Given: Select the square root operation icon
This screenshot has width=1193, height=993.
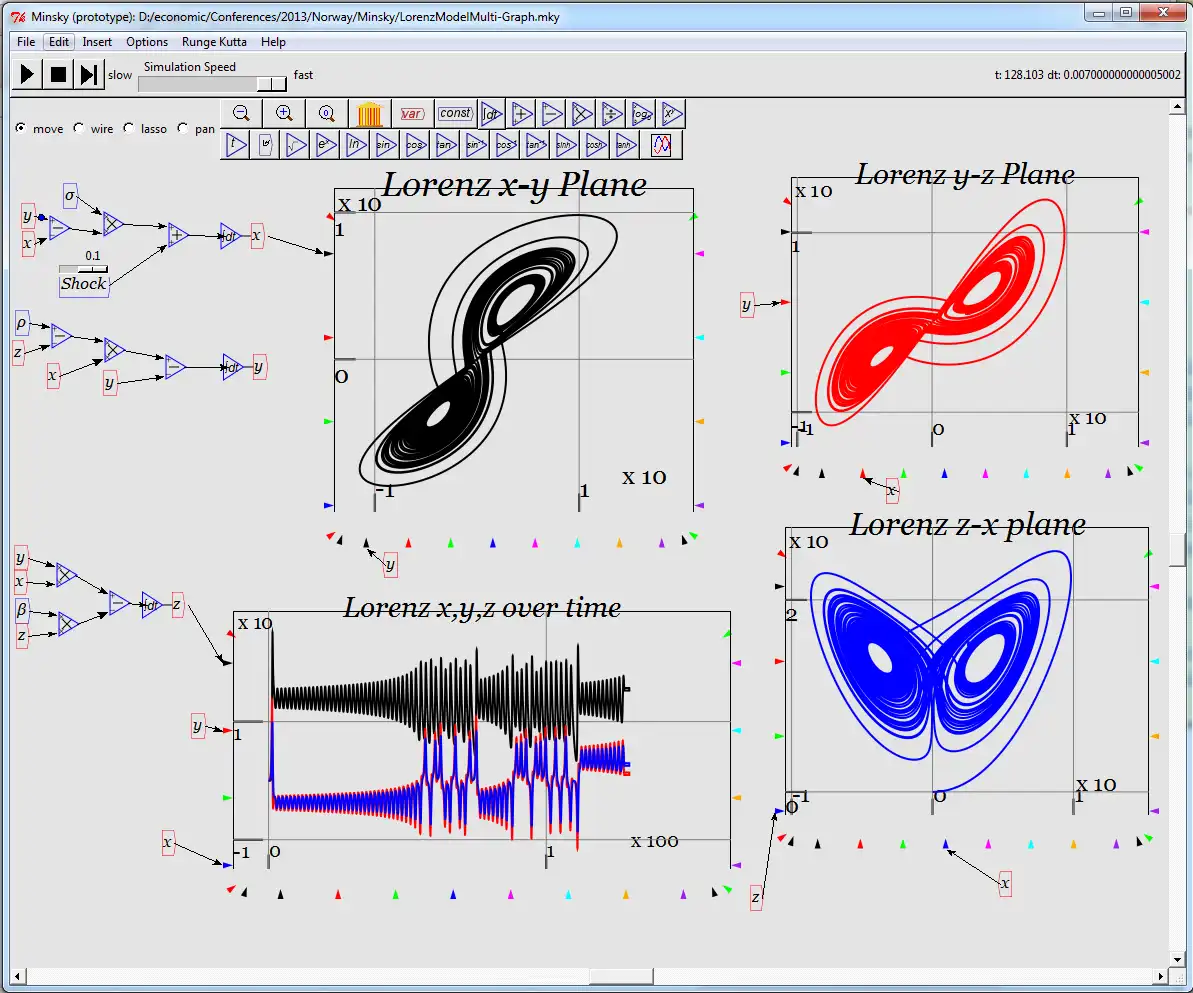Looking at the screenshot, I should coord(295,145).
